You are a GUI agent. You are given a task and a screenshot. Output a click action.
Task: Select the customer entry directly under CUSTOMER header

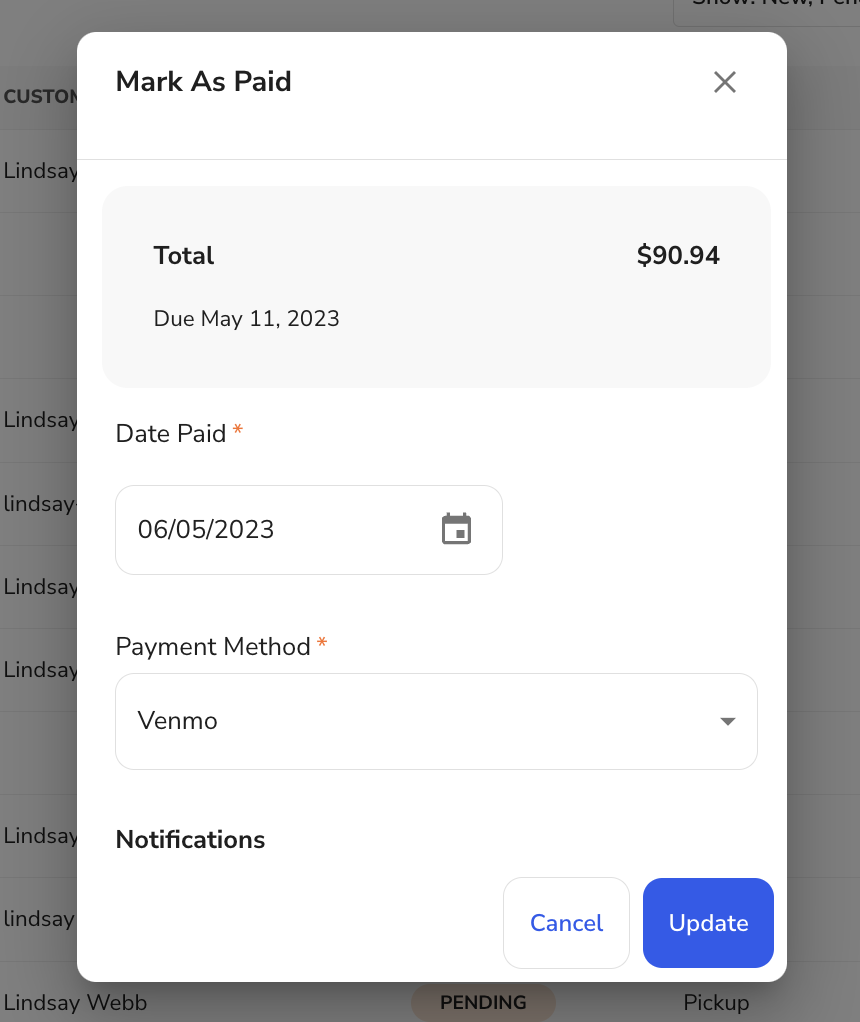(x=40, y=171)
